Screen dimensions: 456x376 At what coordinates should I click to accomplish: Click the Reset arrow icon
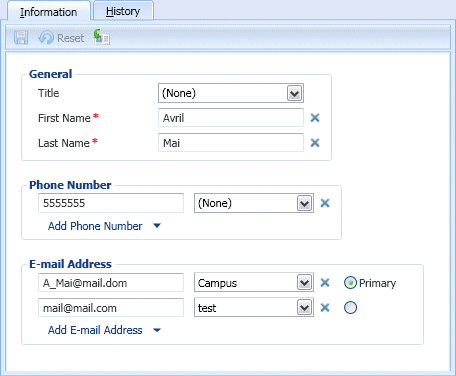click(46, 38)
